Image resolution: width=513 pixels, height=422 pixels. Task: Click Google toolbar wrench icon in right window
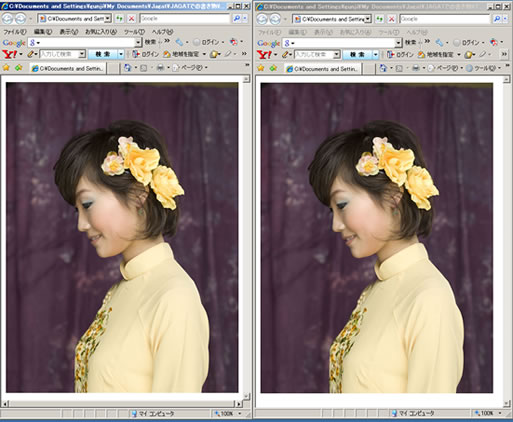coord(439,43)
